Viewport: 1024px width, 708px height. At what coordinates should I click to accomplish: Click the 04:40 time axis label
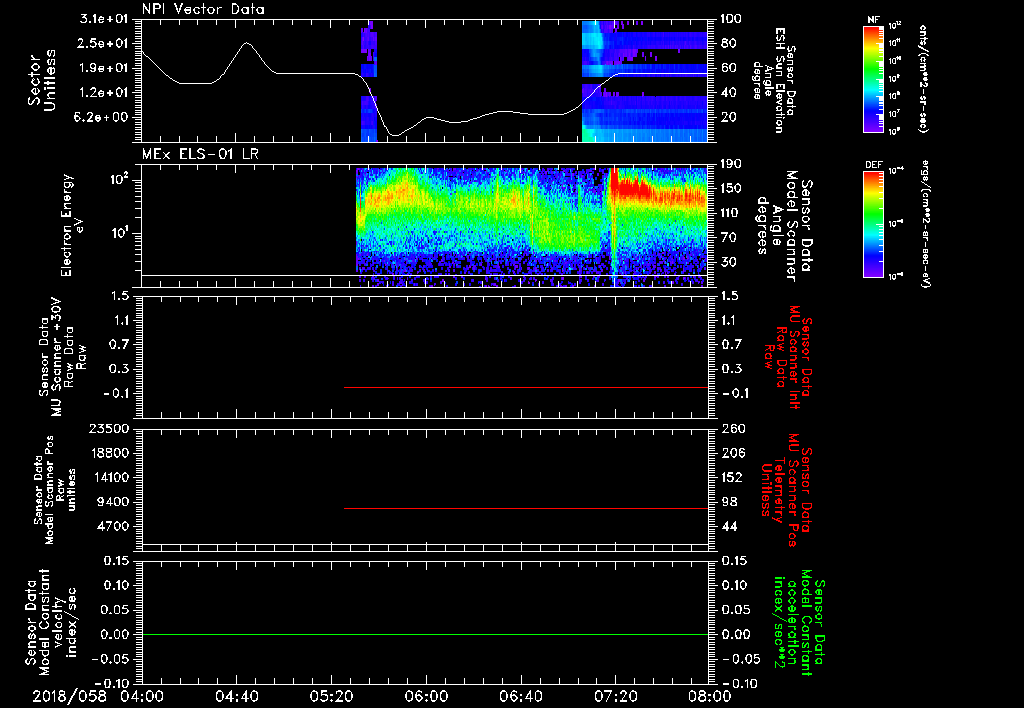pyautogui.click(x=236, y=696)
